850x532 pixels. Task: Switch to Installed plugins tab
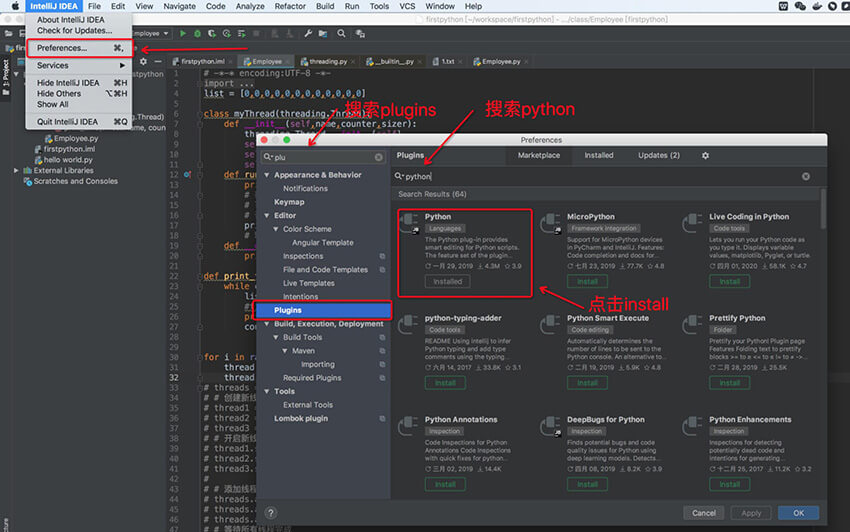[598, 156]
